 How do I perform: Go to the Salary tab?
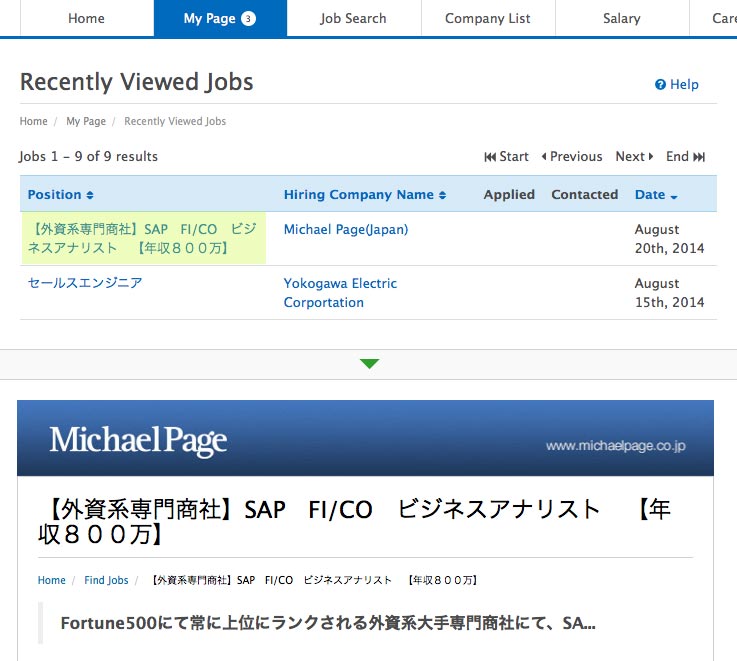(x=622, y=18)
